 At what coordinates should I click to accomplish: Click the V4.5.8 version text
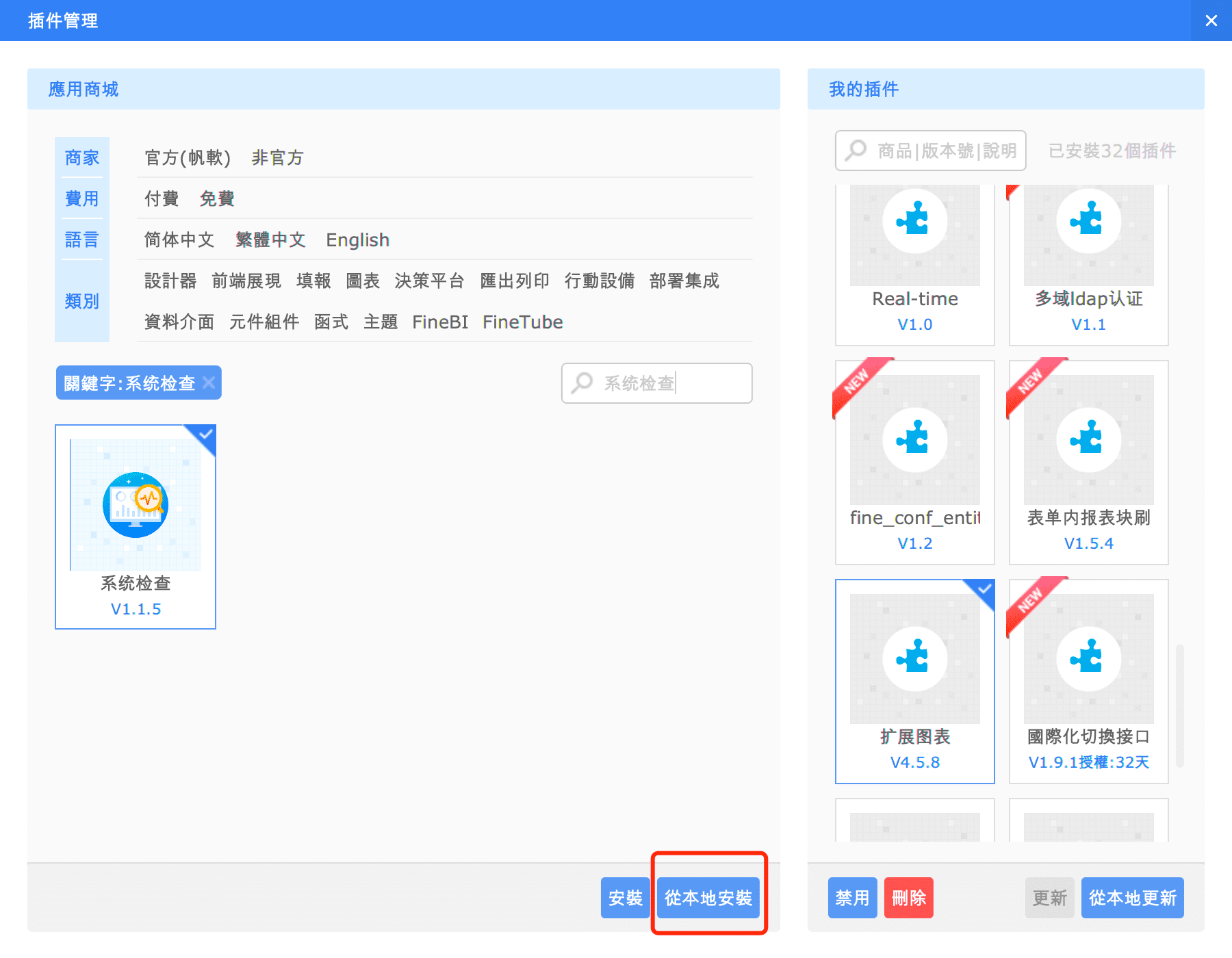915,762
